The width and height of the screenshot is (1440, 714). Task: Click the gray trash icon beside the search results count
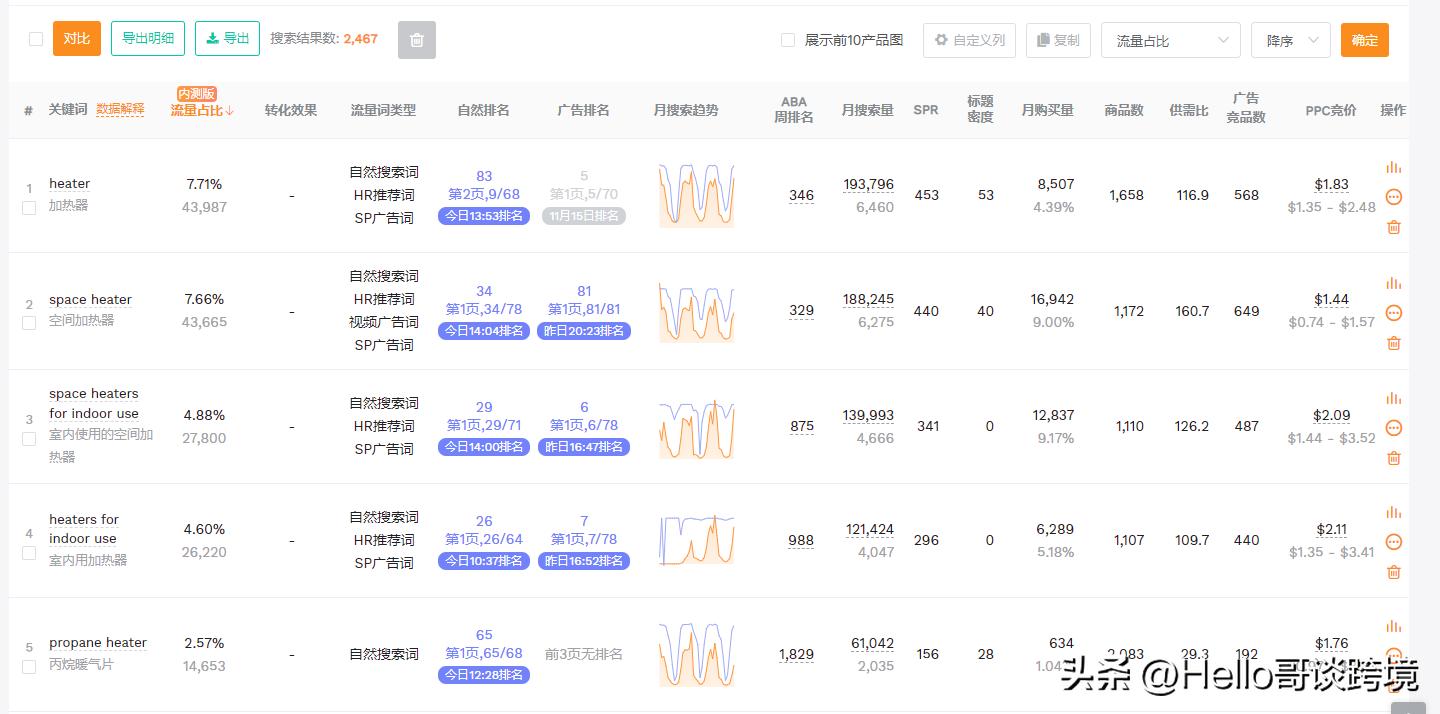click(x=416, y=40)
